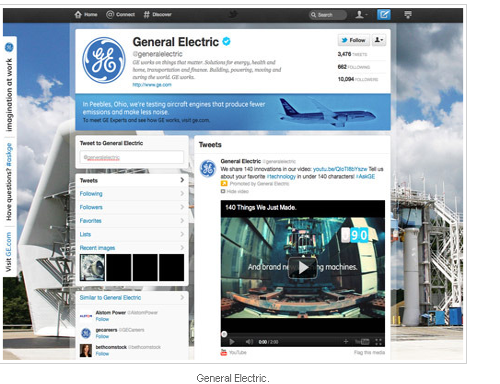
Task: Open the youtu.be link in the tweet
Action: [x=340, y=169]
